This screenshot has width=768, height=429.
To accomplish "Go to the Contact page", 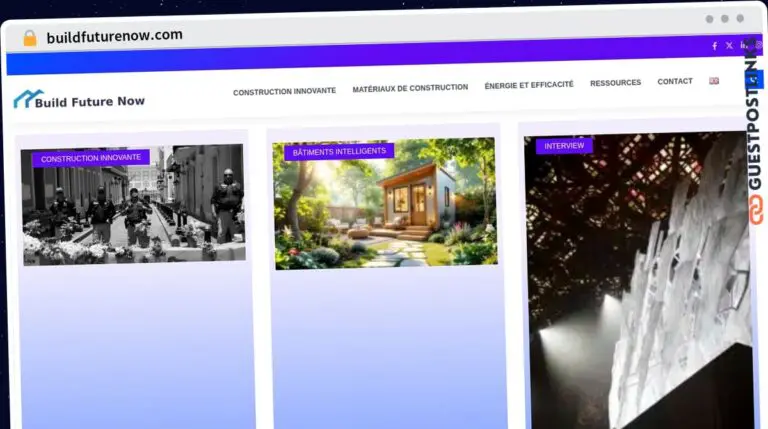I will pyautogui.click(x=675, y=82).
